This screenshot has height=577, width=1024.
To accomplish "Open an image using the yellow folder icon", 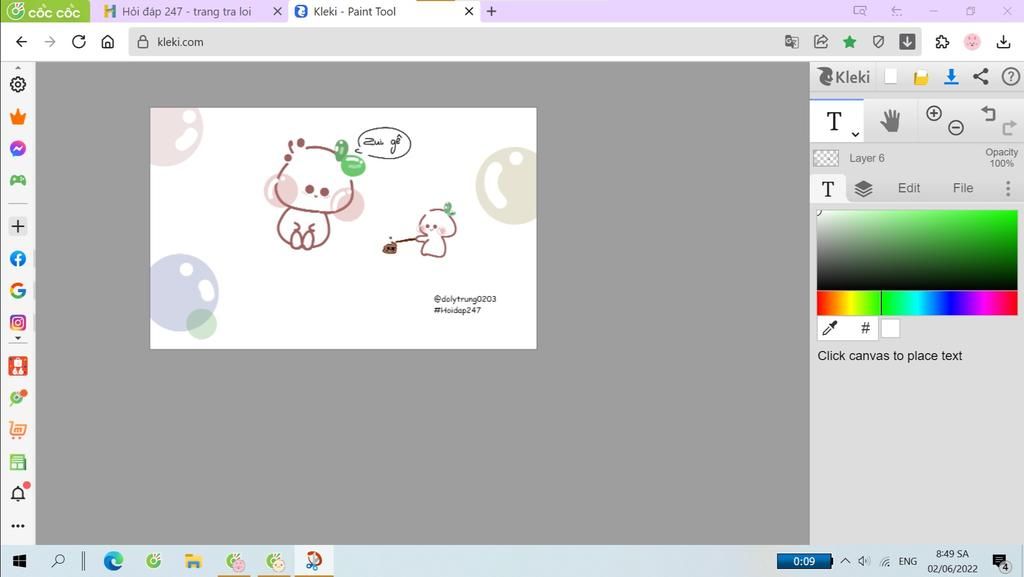I will click(921, 78).
